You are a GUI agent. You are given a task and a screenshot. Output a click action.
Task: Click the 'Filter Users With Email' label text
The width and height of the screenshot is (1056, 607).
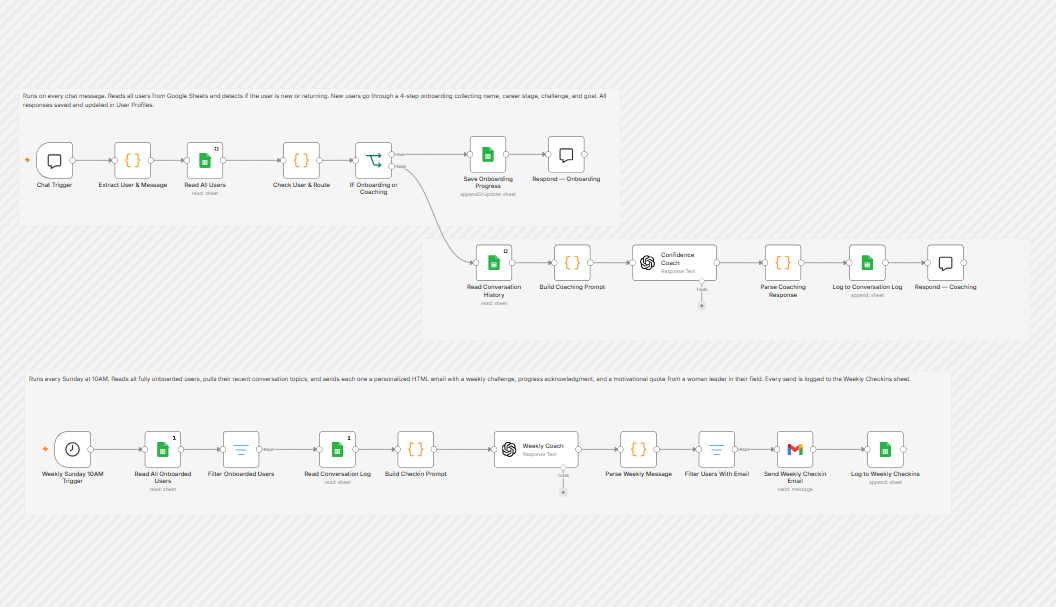[717, 474]
